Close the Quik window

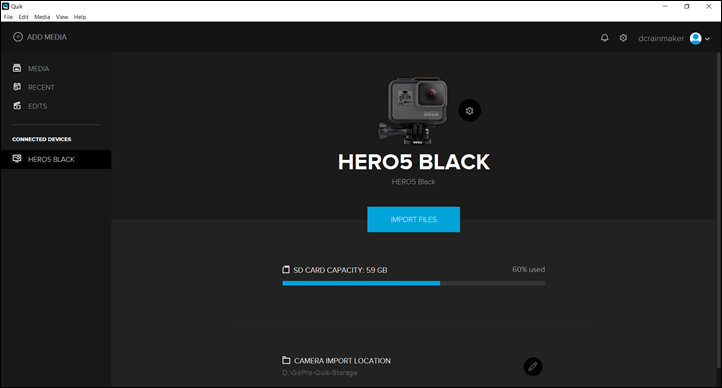click(709, 6)
